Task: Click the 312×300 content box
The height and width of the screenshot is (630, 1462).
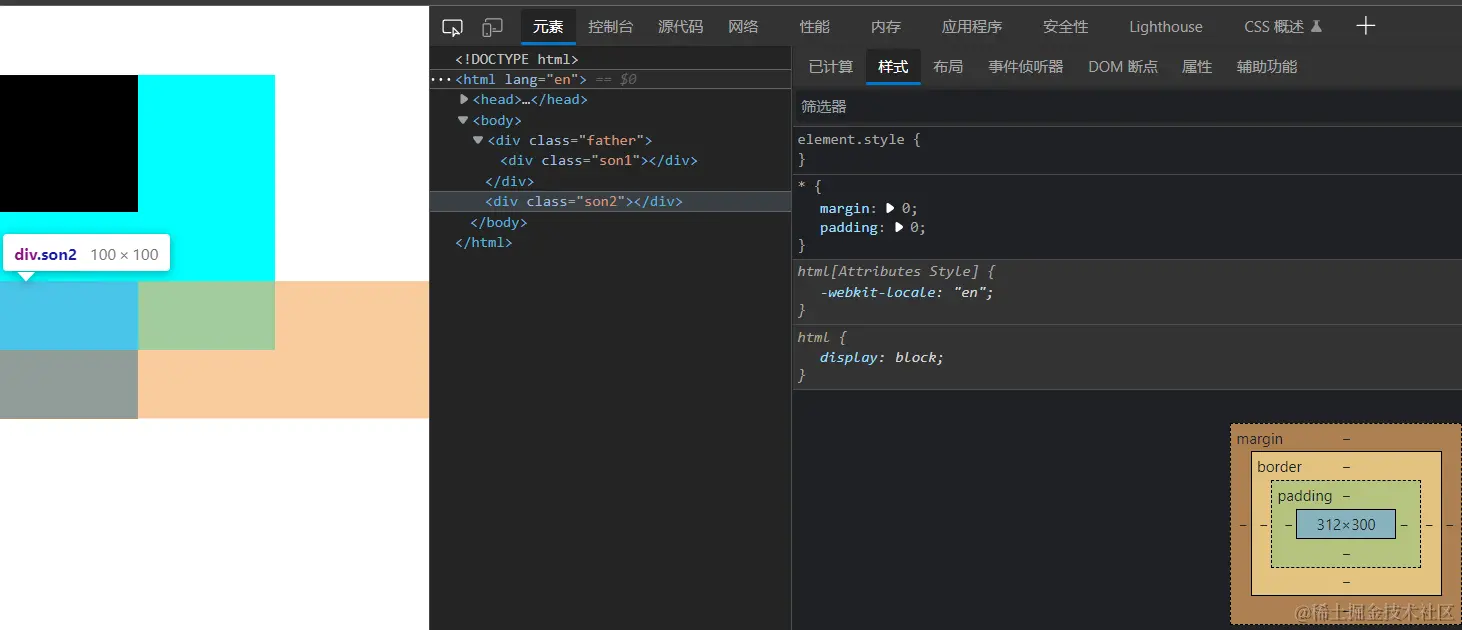Action: (1345, 524)
